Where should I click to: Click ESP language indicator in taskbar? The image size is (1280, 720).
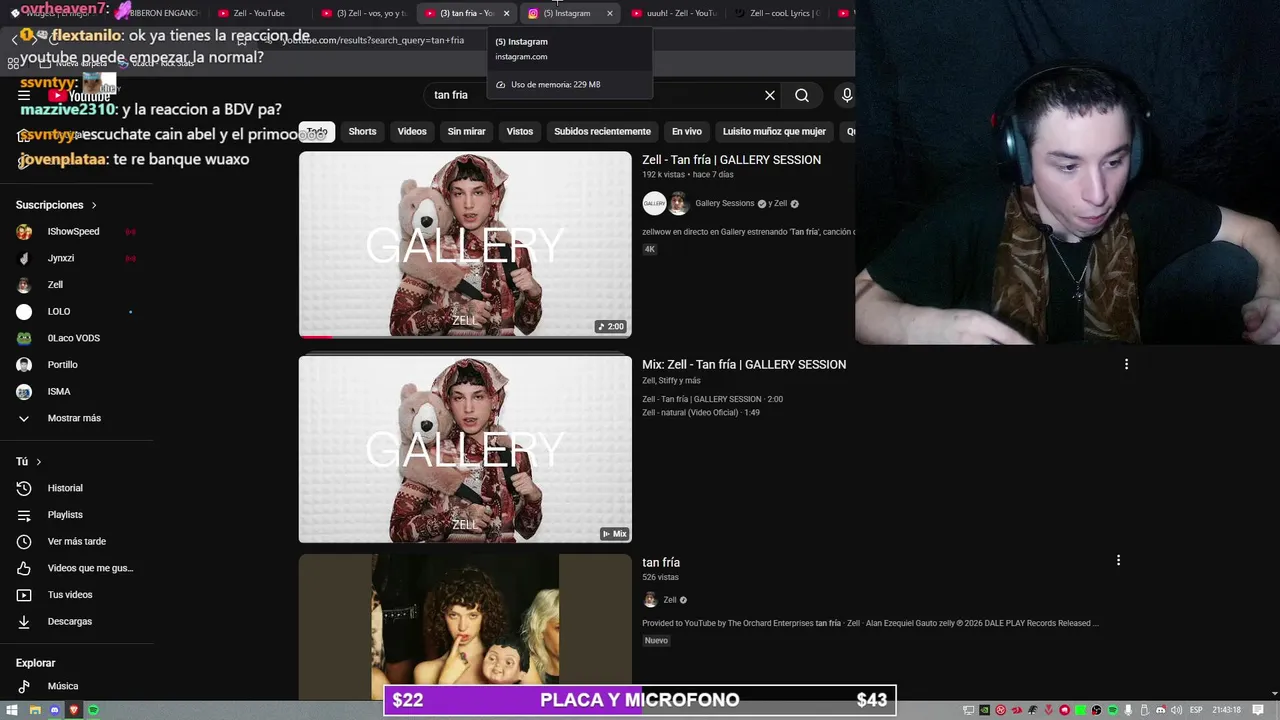(x=1196, y=710)
